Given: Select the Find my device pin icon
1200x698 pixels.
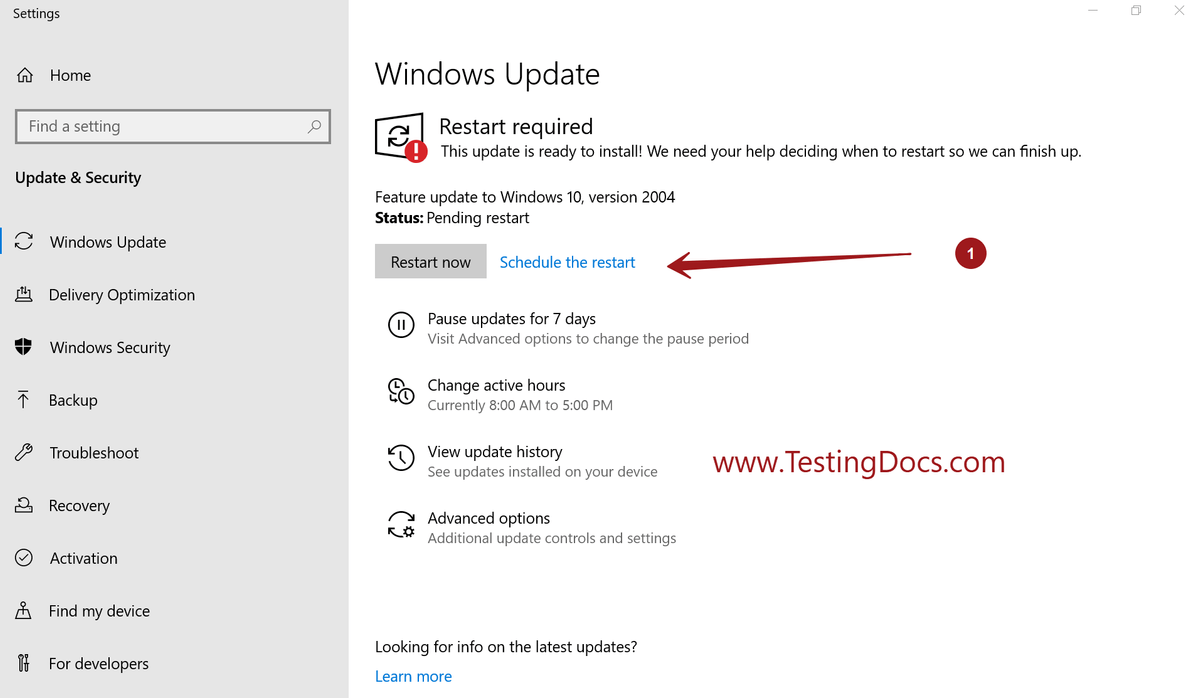Looking at the screenshot, I should 25,610.
